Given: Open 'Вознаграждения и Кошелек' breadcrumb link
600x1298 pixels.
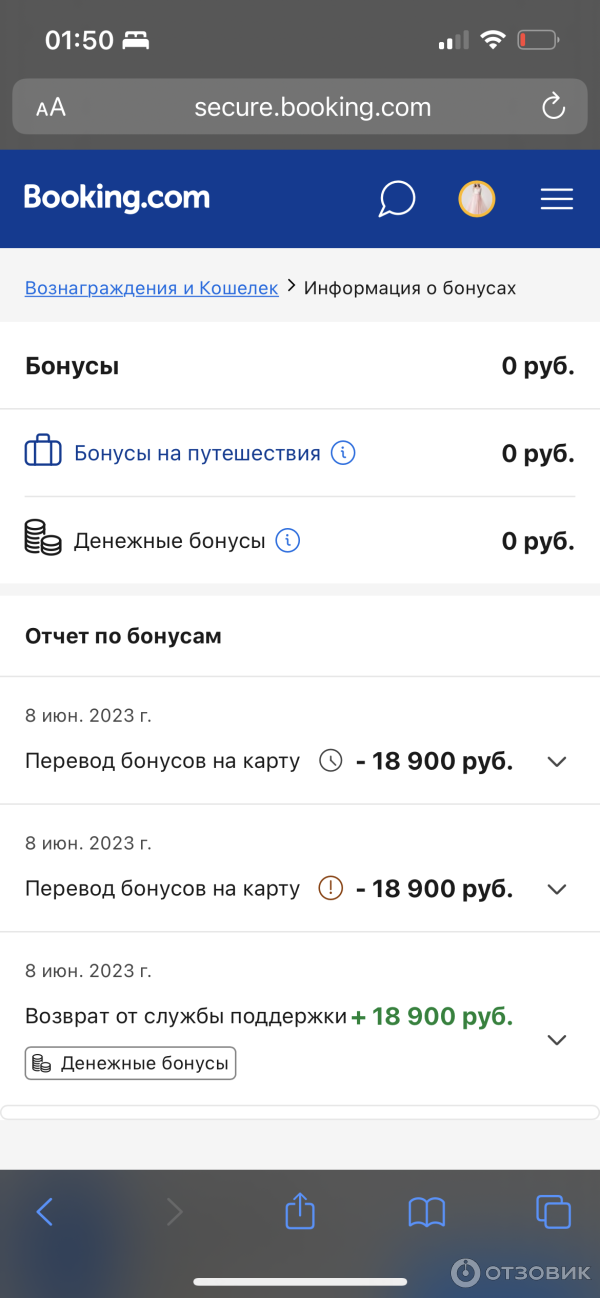Looking at the screenshot, I should tap(151, 288).
